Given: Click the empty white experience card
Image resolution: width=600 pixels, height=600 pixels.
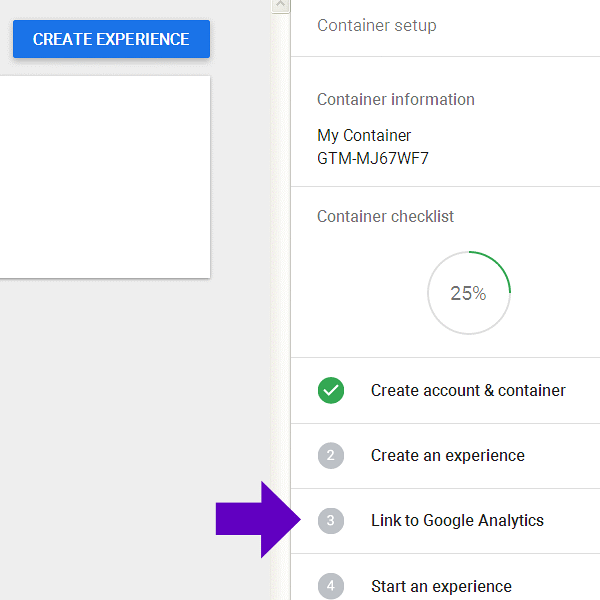Looking at the screenshot, I should click(x=104, y=177).
